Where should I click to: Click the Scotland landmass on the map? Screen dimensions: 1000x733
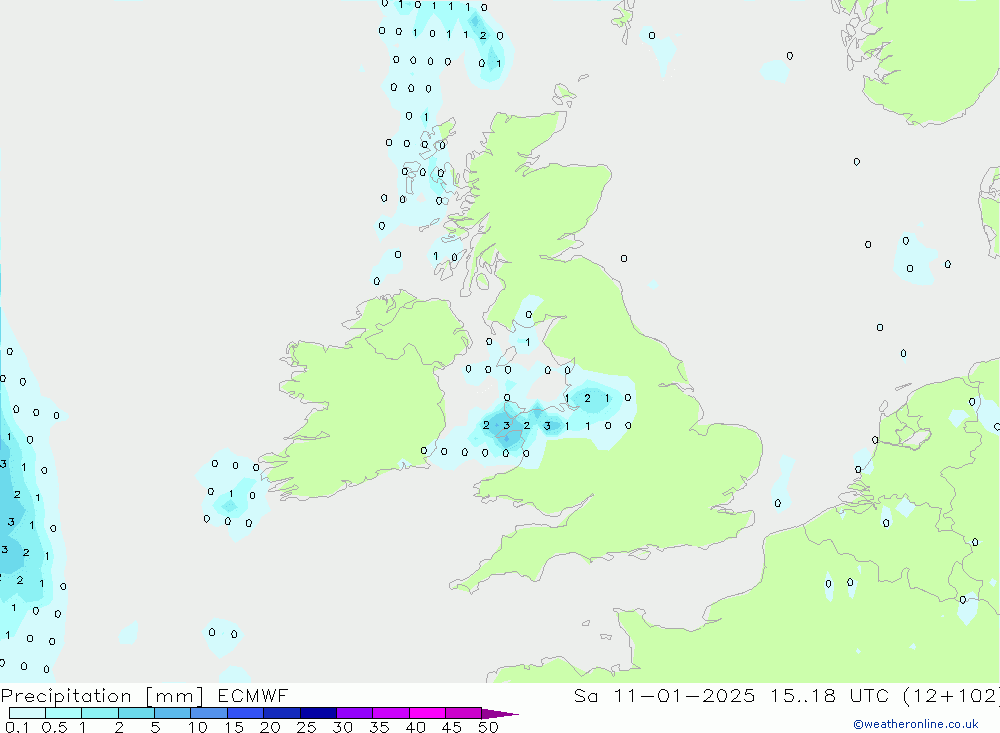pos(540,200)
